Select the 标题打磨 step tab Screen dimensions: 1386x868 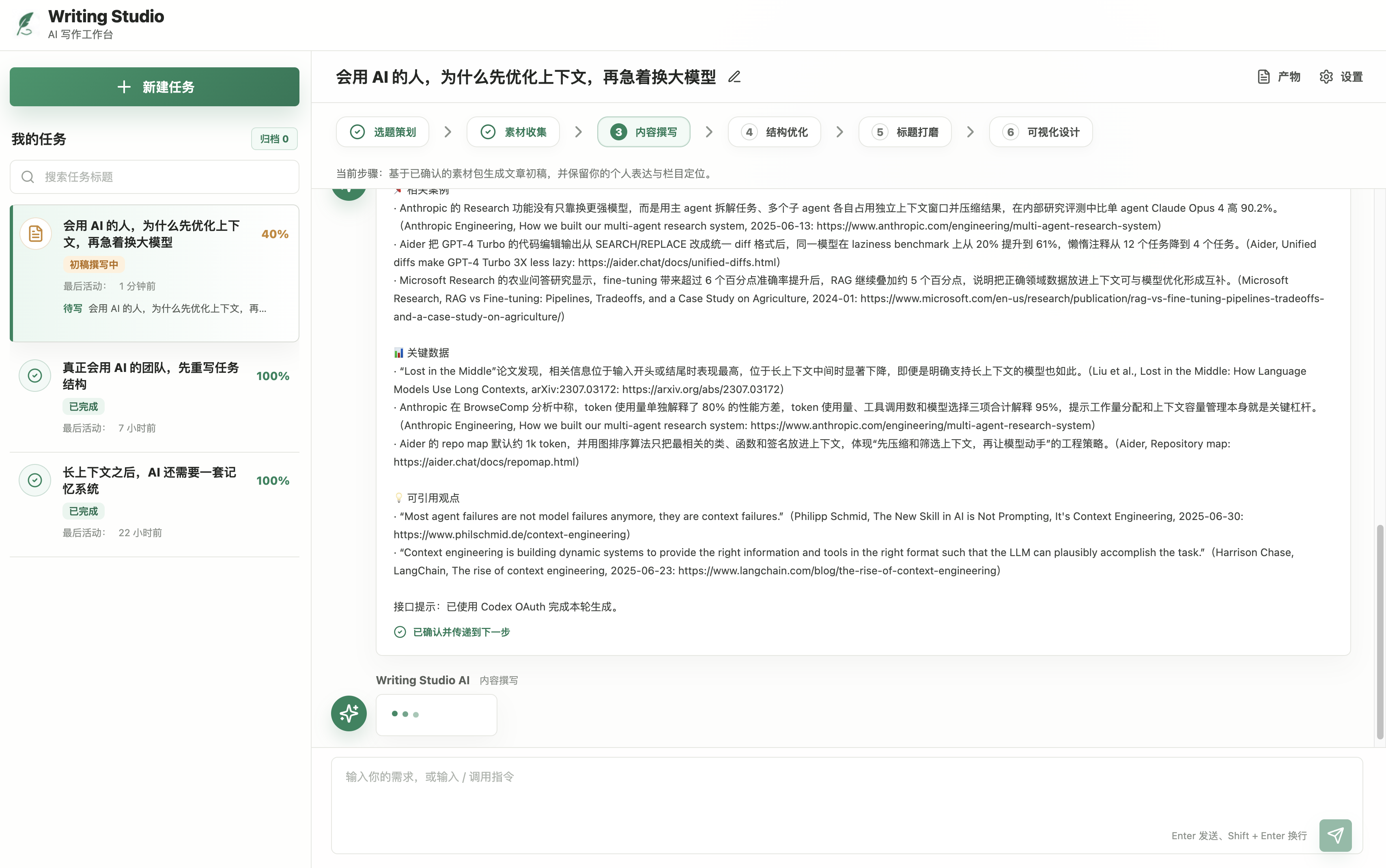coord(905,132)
